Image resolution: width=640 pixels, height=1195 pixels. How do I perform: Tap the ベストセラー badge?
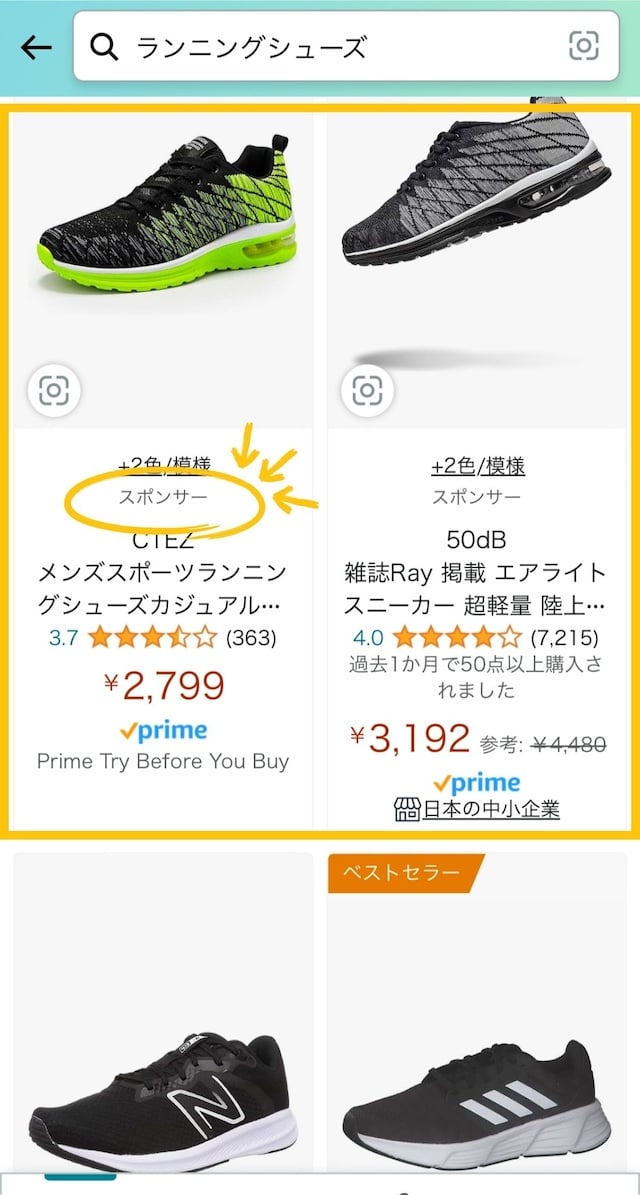(x=402, y=873)
